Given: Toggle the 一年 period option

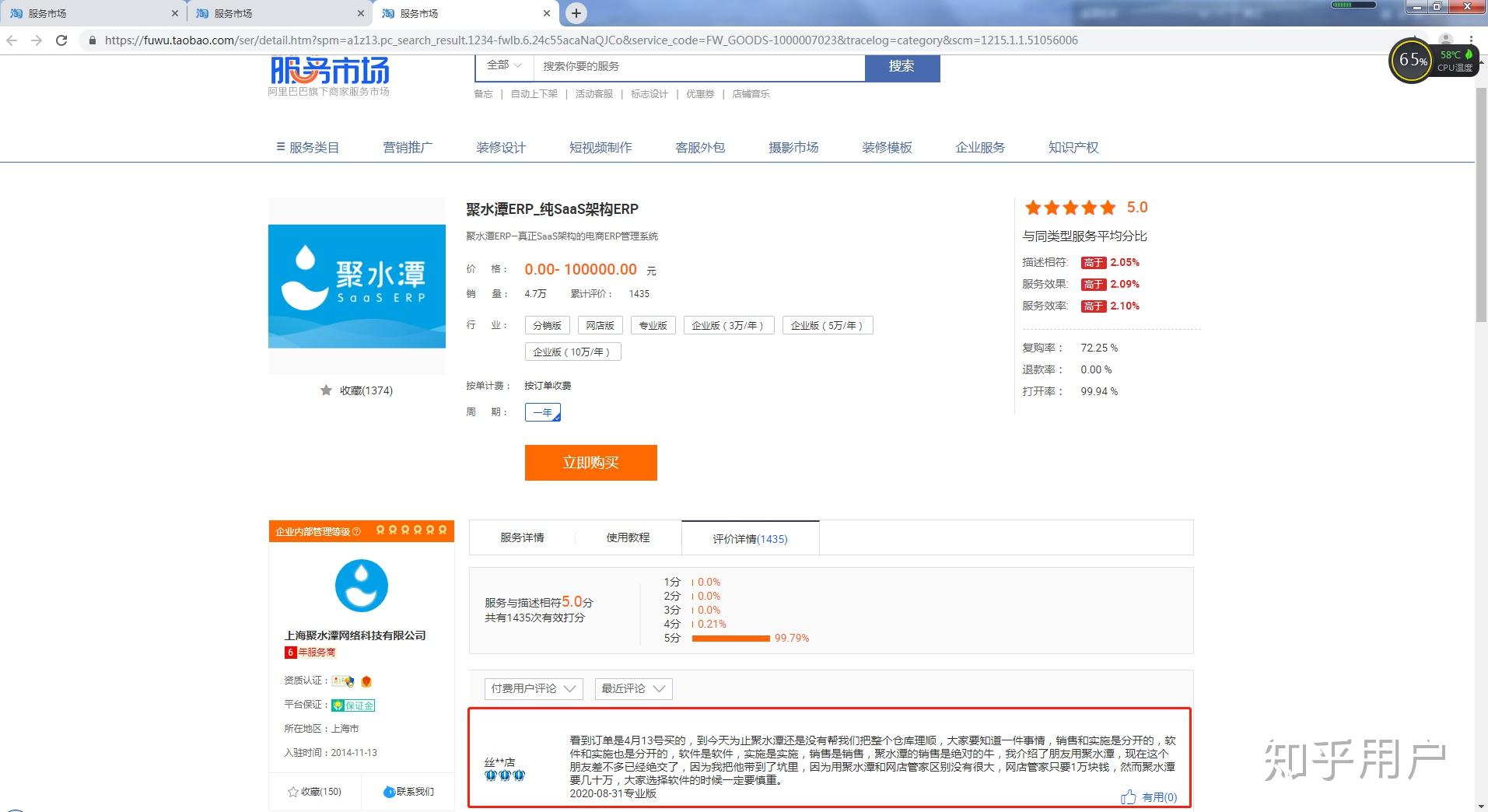Looking at the screenshot, I should (542, 412).
